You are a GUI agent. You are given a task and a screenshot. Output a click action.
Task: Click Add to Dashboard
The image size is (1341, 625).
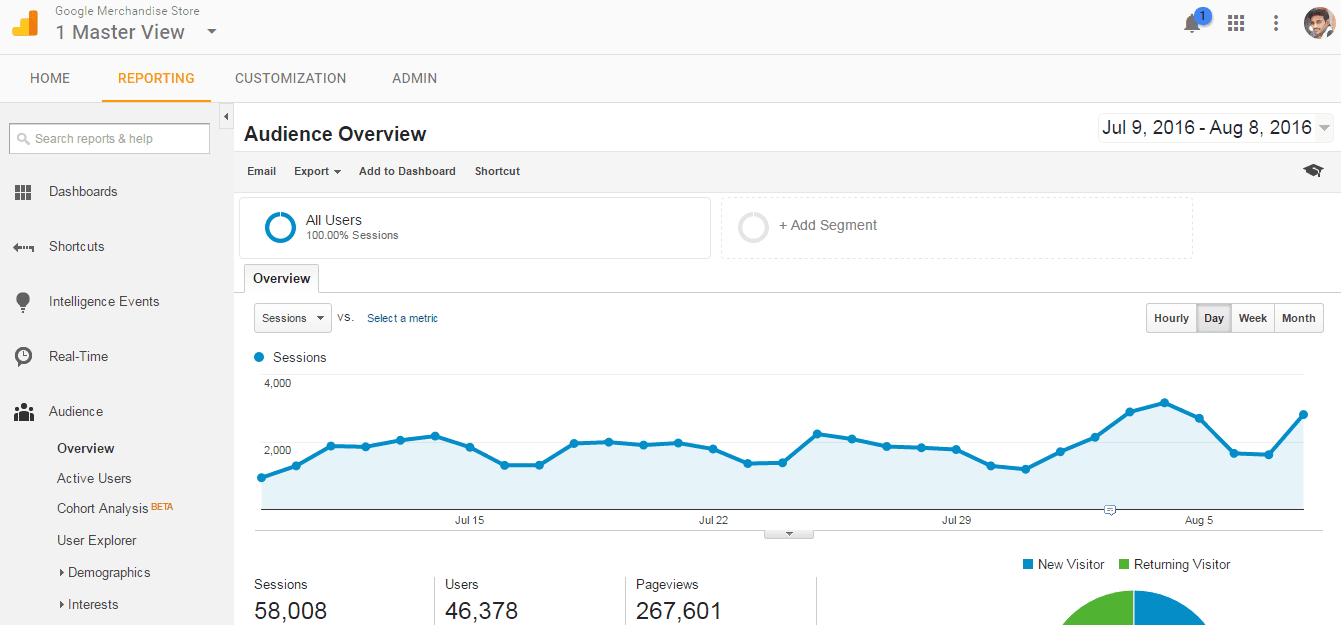click(407, 171)
